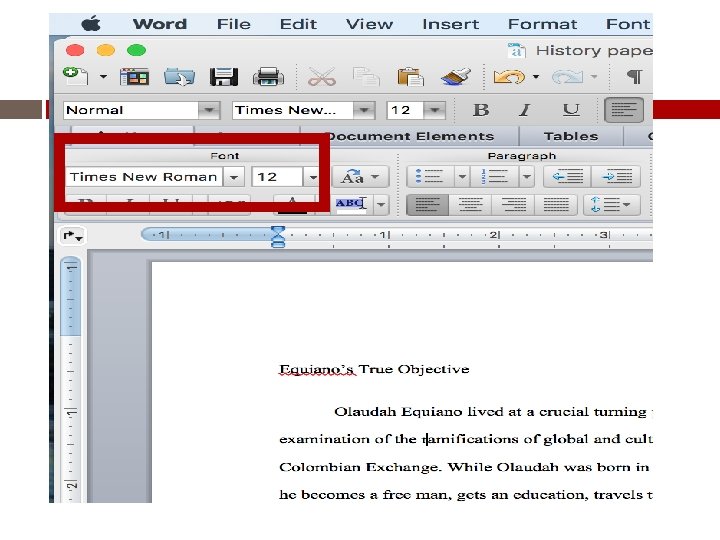The image size is (720, 540).
Task: Click the Undo arrow icon
Action: coord(509,77)
